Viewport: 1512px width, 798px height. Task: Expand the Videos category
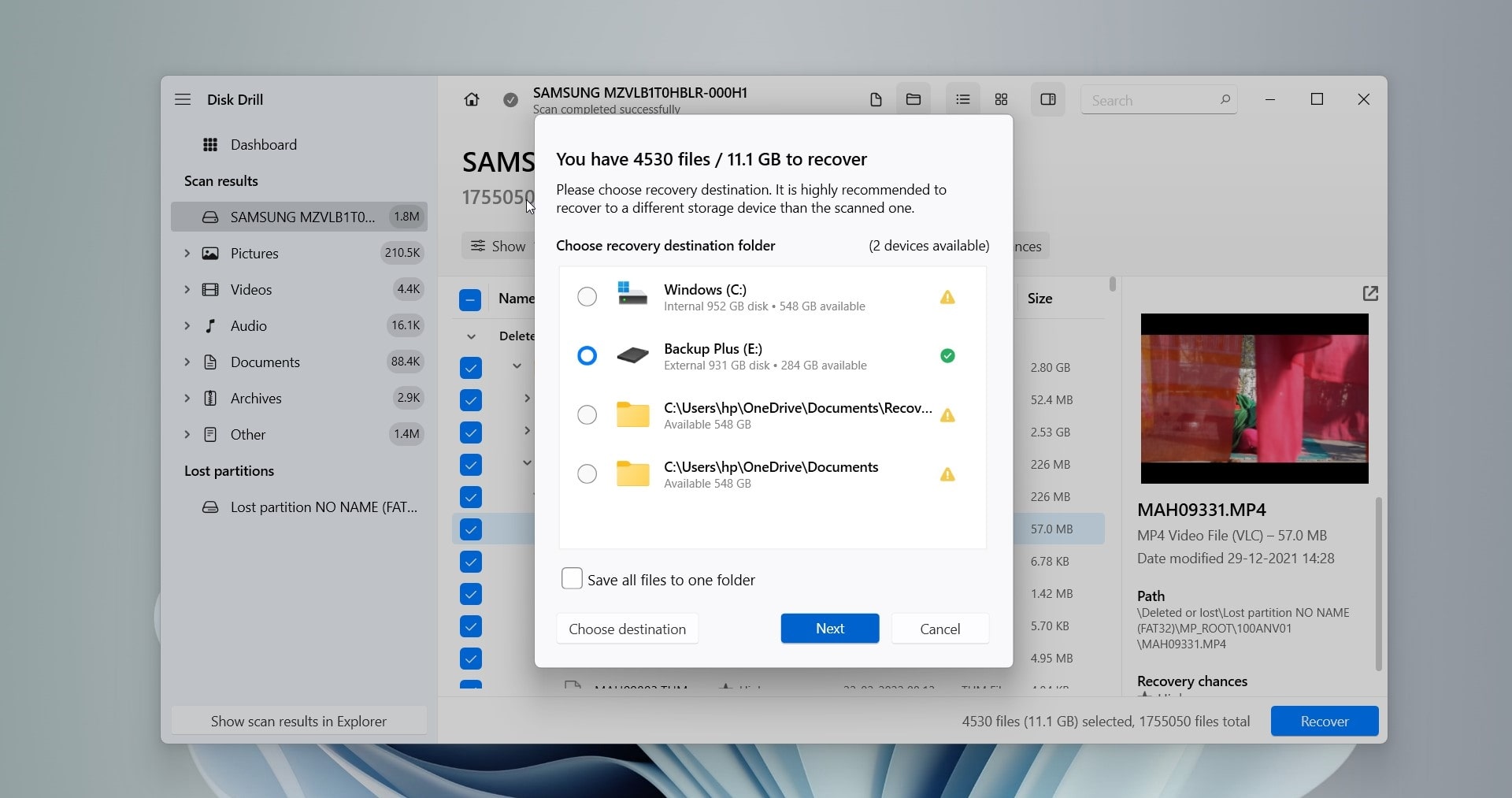click(x=187, y=290)
